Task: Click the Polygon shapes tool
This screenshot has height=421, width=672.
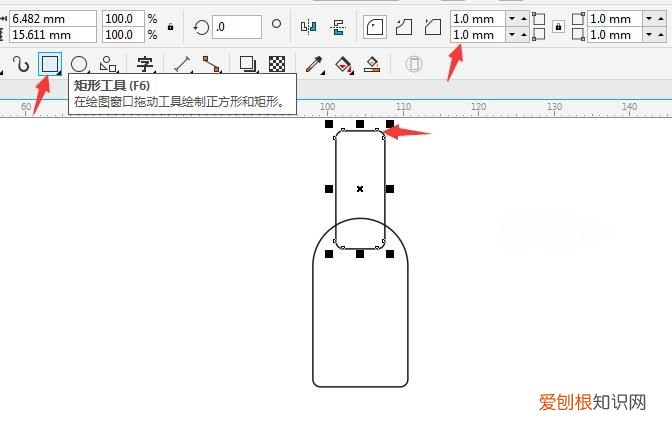Action: click(x=108, y=65)
